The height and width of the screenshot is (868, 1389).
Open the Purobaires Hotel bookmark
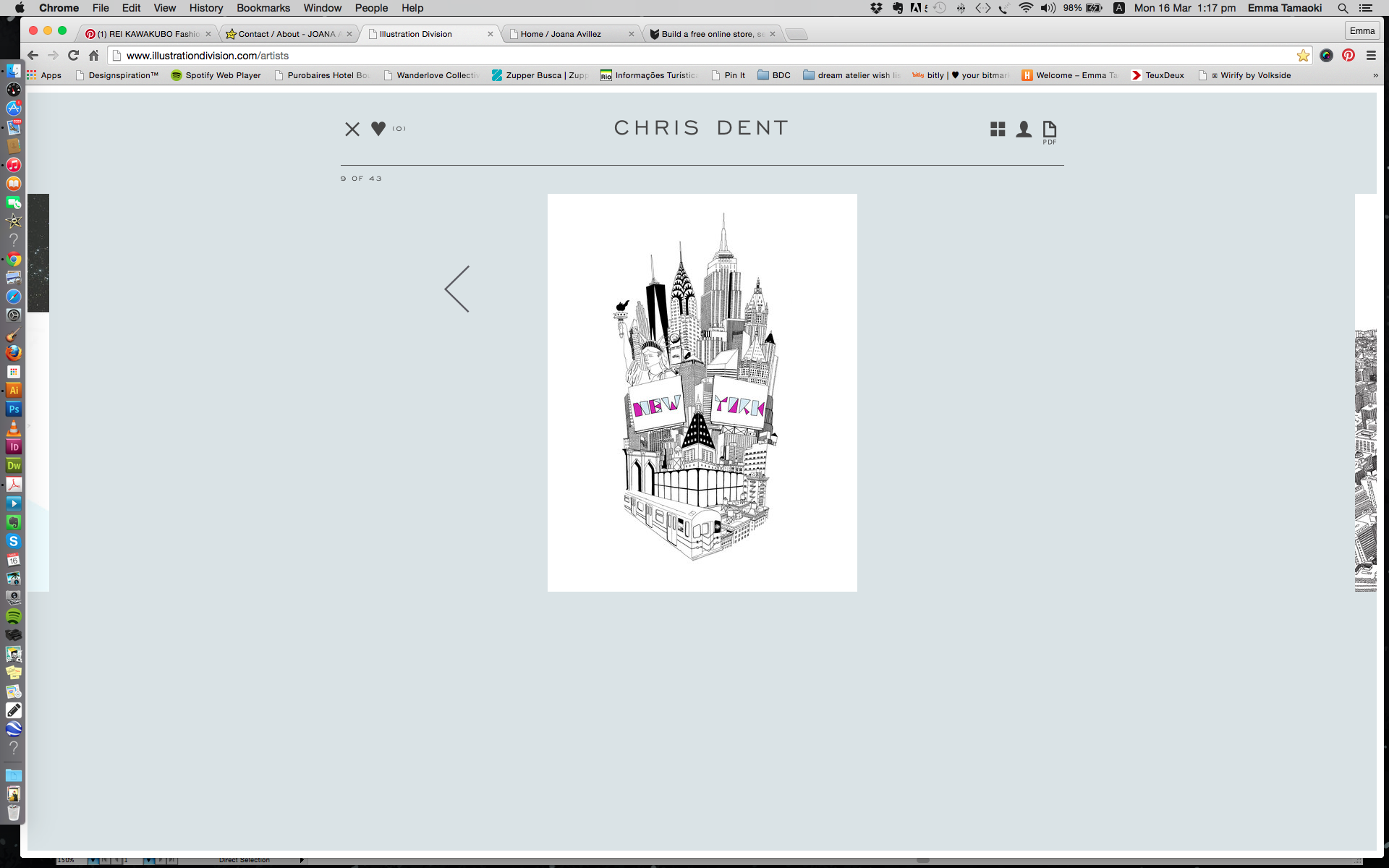[x=321, y=75]
